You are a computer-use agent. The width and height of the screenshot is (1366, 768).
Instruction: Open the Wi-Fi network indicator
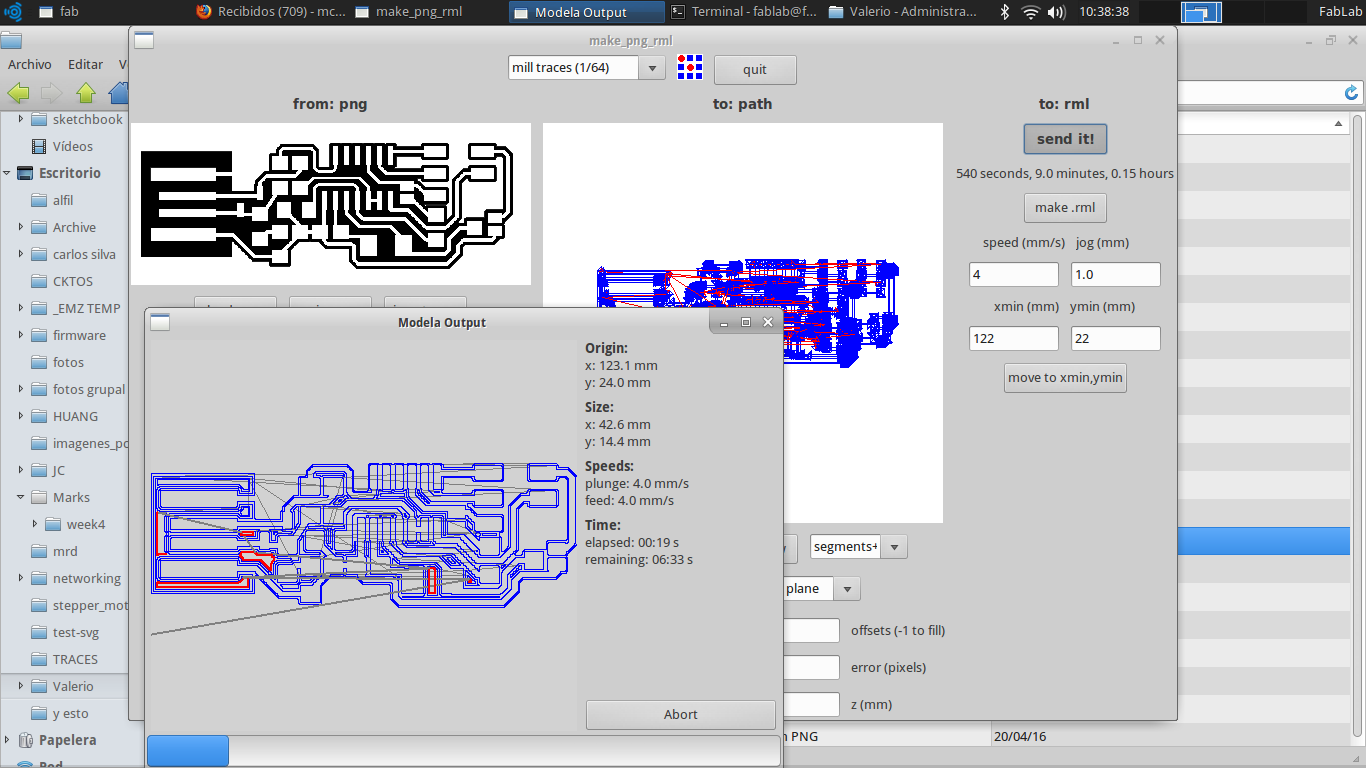pos(1031,12)
